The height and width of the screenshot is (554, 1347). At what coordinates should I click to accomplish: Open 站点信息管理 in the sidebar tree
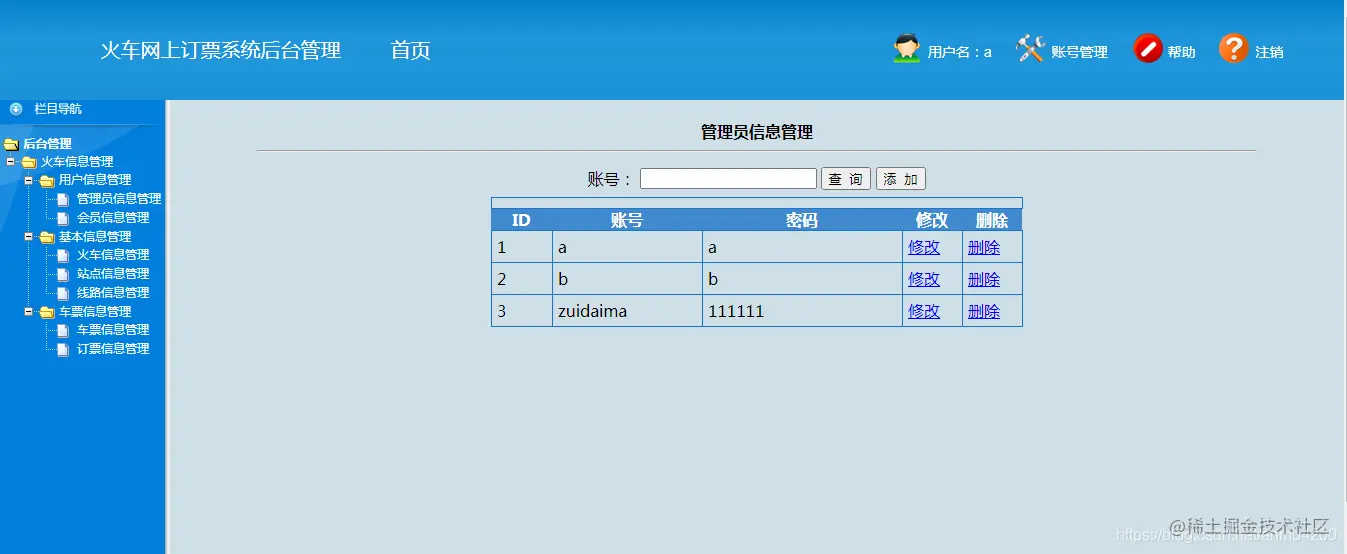[x=113, y=274]
